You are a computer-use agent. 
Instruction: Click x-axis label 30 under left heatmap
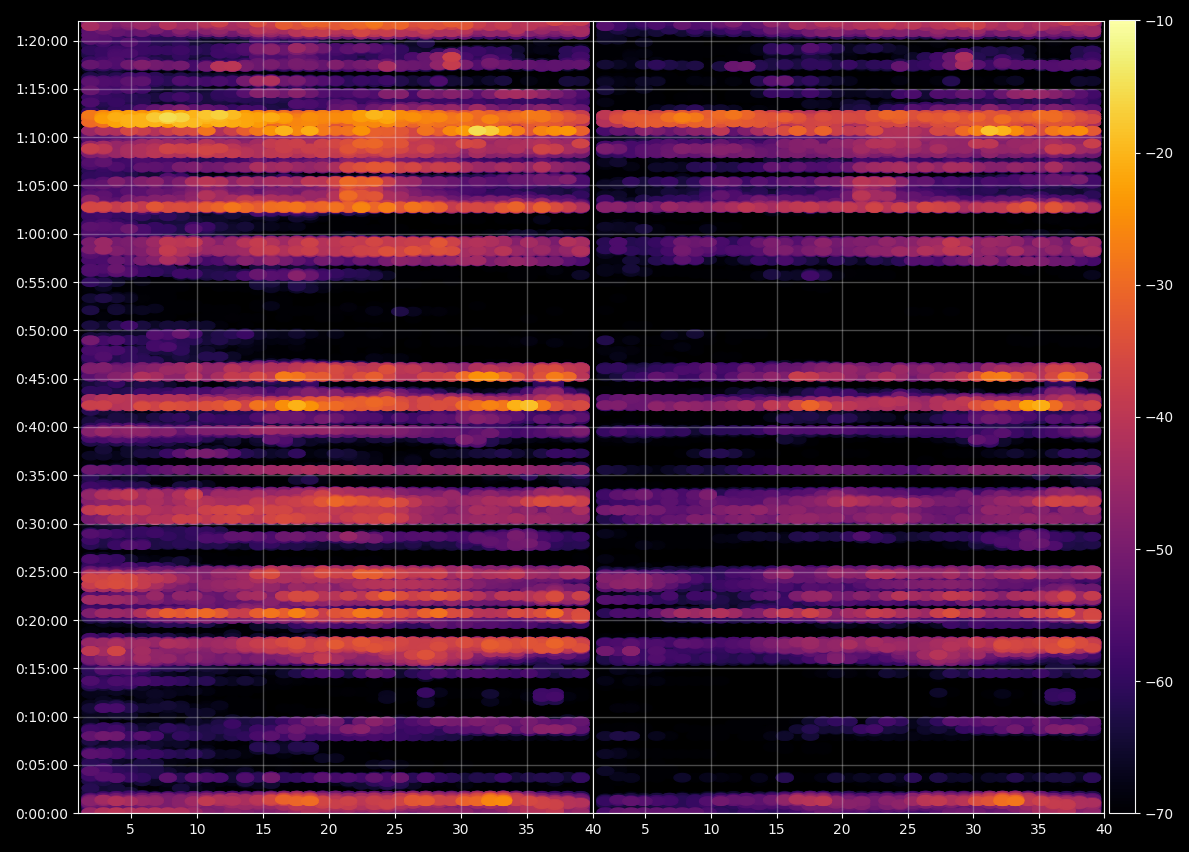(x=460, y=829)
